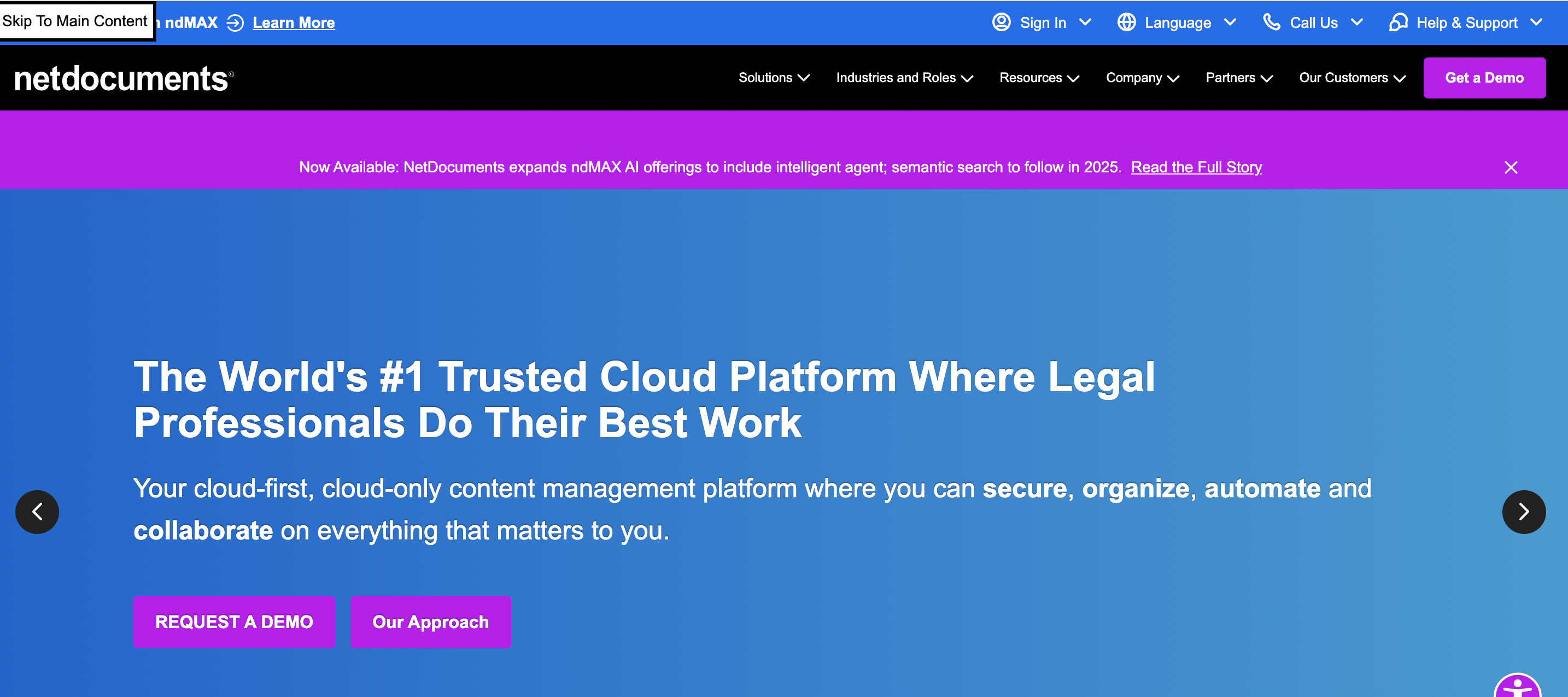
Task: Expand the Resources menu arrow
Action: tap(1073, 78)
